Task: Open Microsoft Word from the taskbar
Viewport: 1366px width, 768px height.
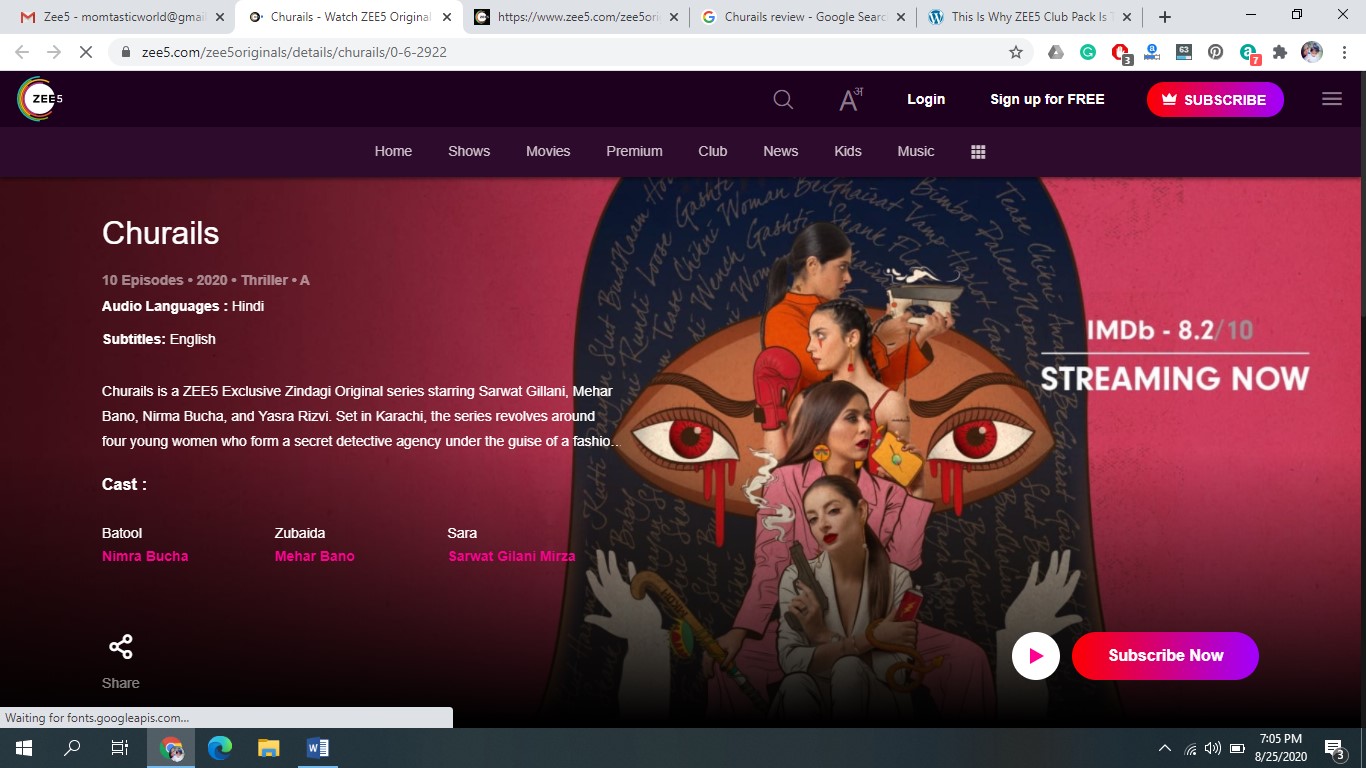Action: coord(318,748)
